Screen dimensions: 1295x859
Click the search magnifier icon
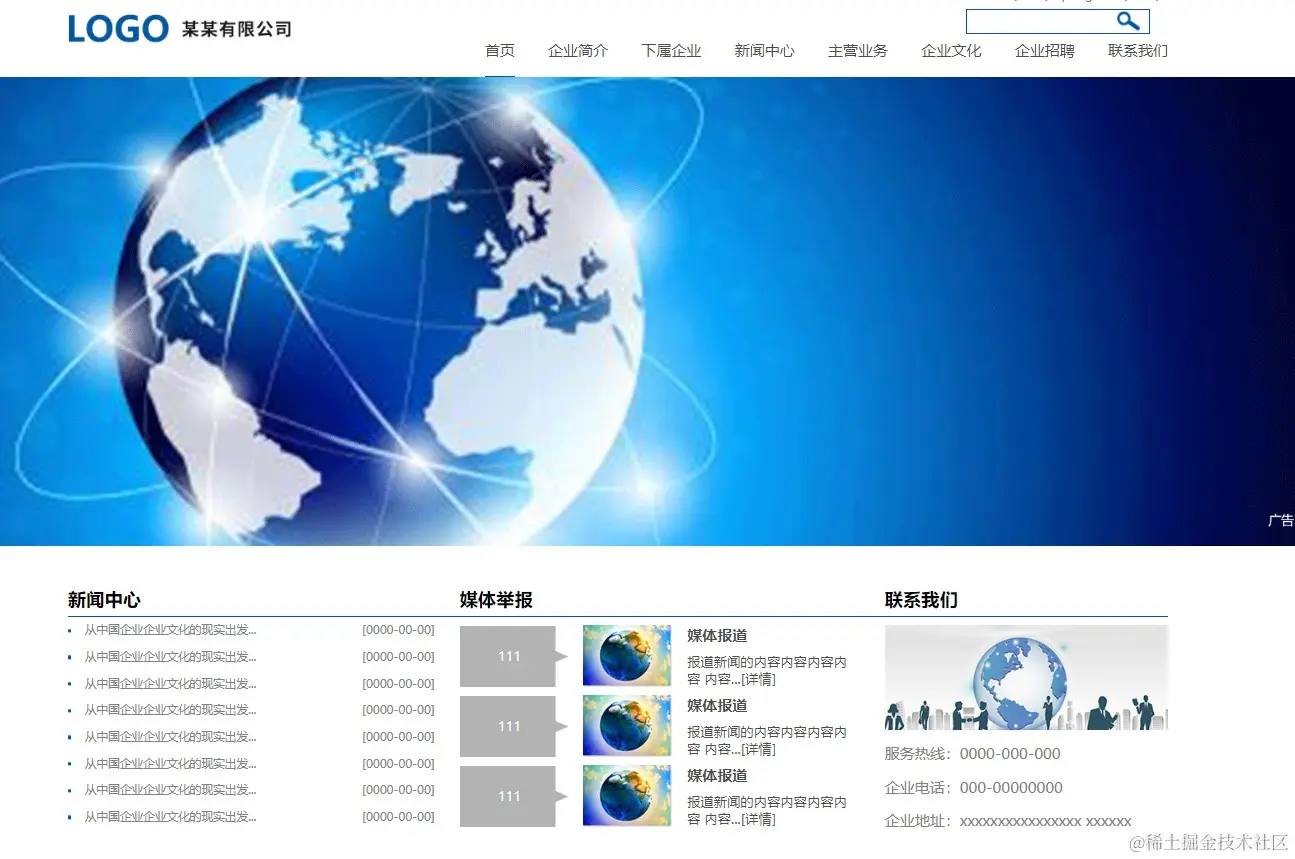coord(1129,20)
